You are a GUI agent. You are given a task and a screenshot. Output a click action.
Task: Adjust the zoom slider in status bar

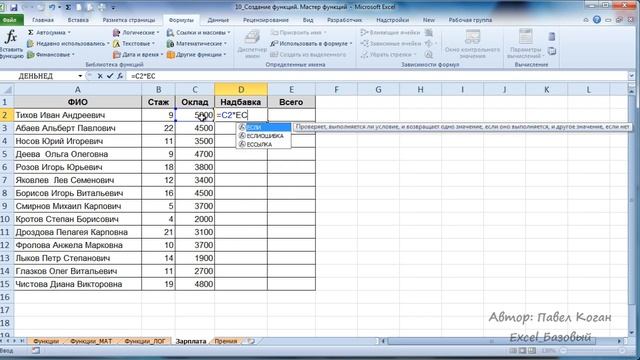coord(592,351)
